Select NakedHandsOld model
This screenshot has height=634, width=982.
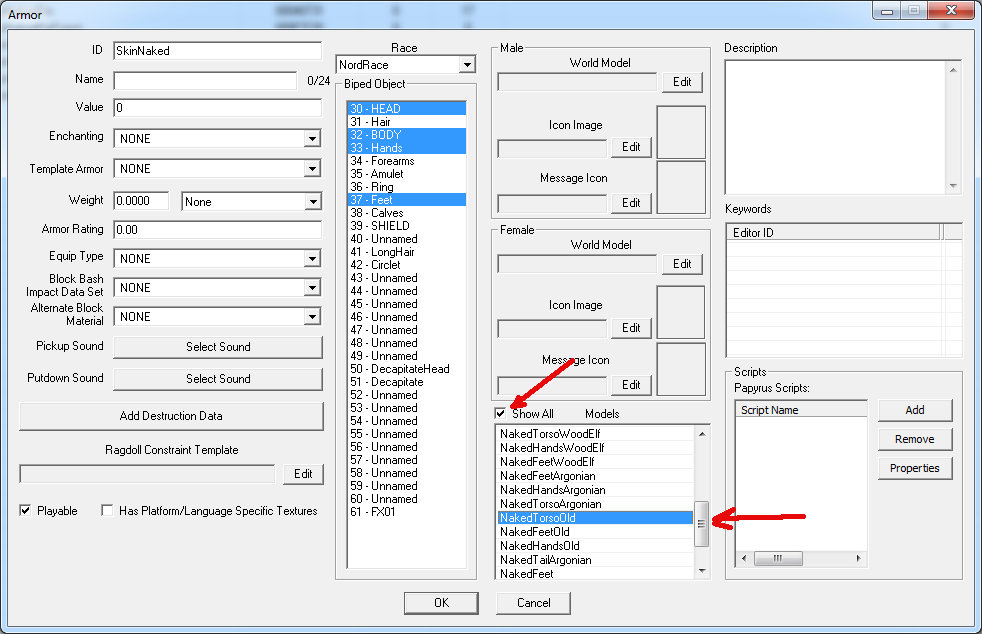(x=596, y=546)
